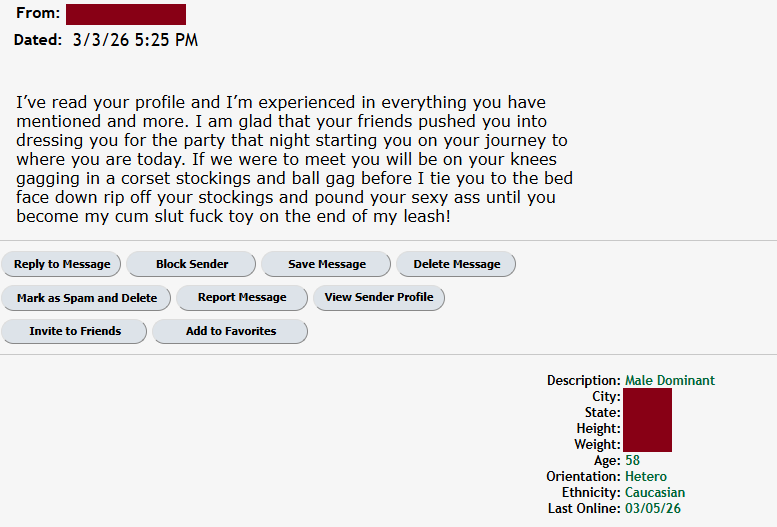Click the redacted City and State block
The image size is (777, 527).
coord(647,404)
